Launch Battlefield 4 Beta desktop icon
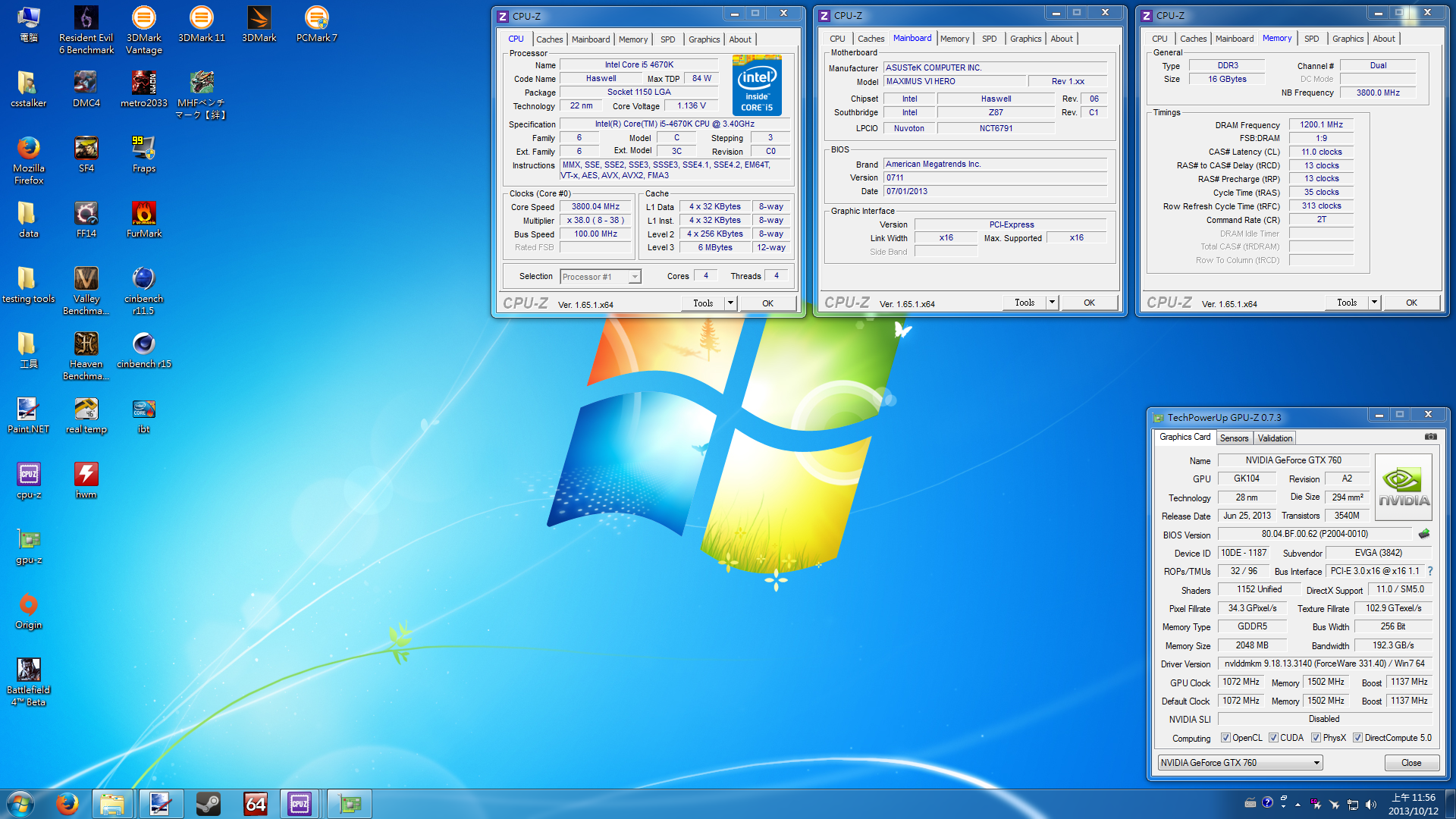 (x=28, y=682)
